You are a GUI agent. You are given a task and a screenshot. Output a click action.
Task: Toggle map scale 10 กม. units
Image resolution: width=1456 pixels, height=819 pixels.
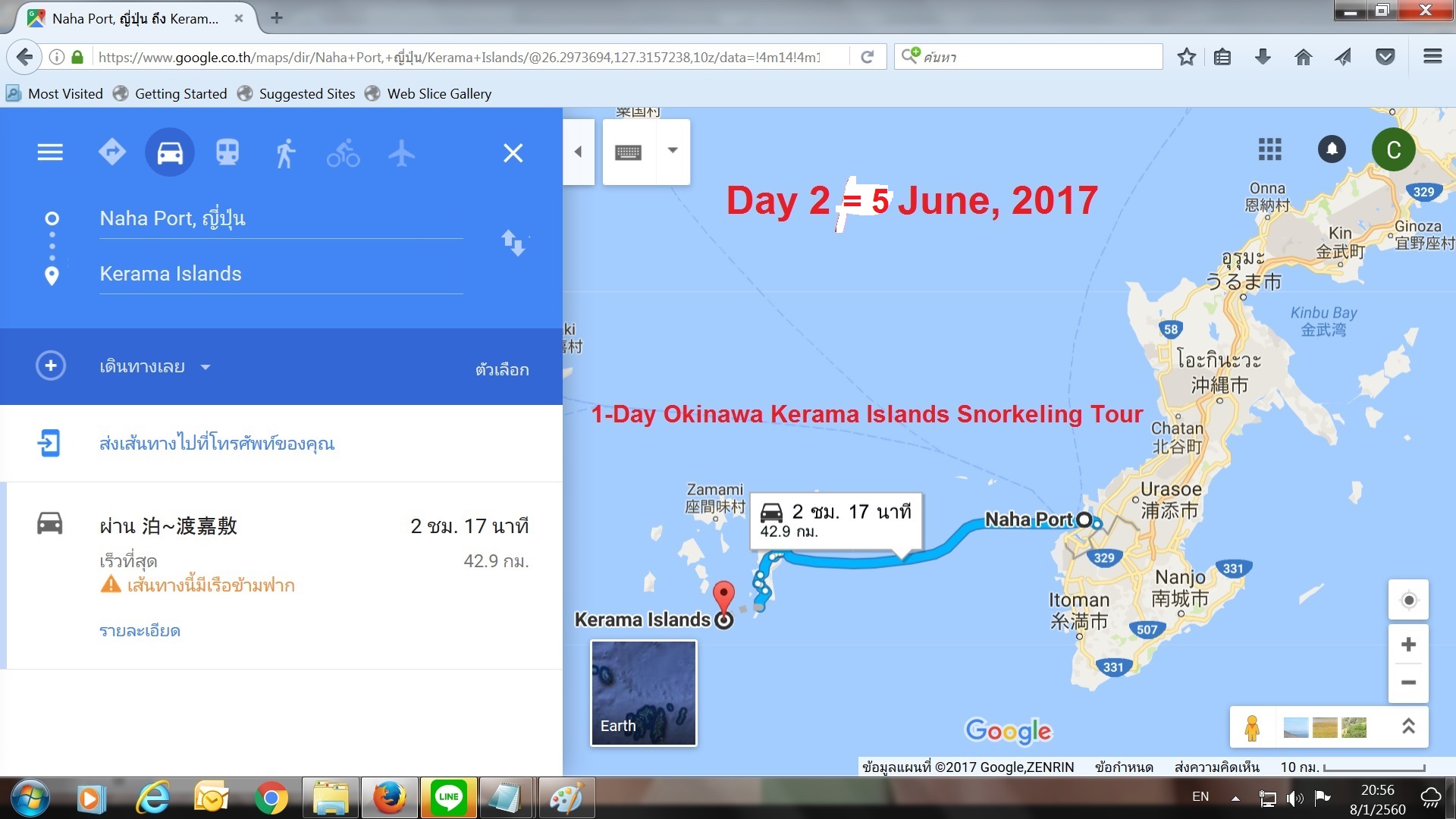[x=1353, y=767]
